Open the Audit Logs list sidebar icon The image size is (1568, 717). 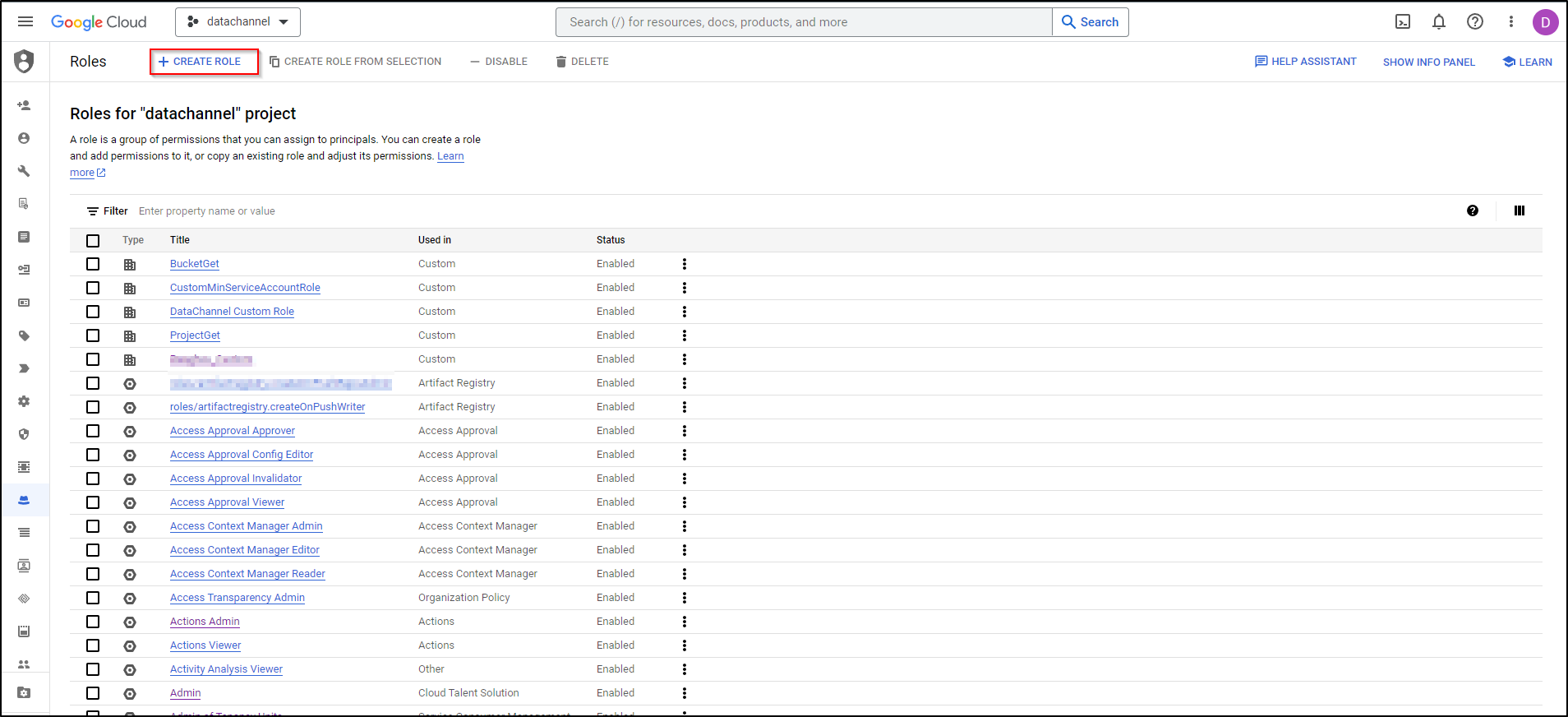click(x=24, y=533)
